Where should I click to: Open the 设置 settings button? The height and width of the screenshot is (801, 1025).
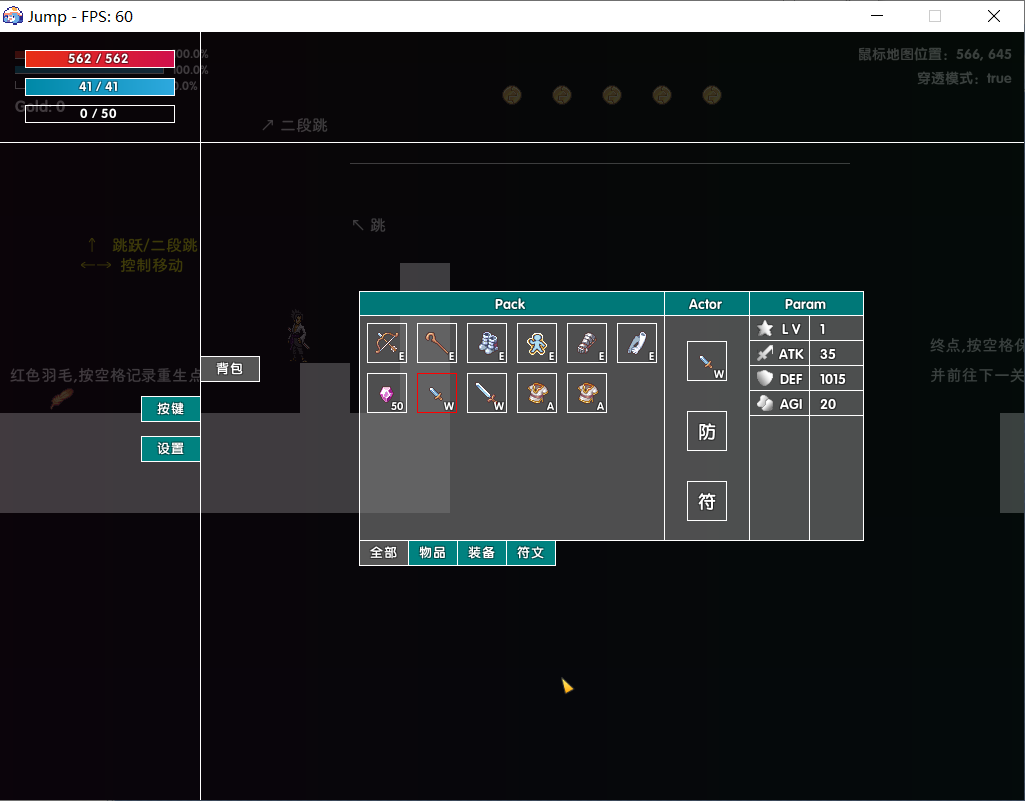click(171, 449)
